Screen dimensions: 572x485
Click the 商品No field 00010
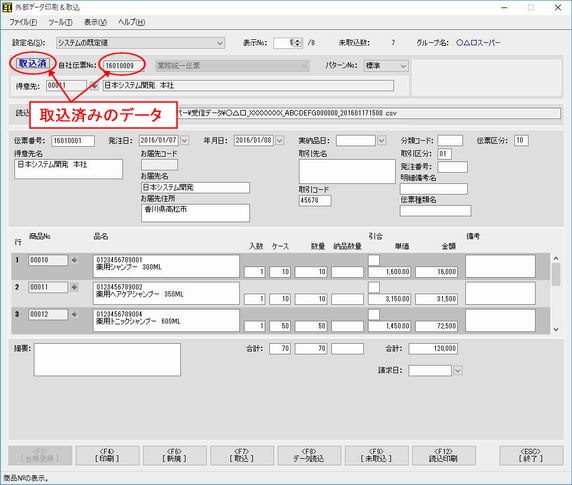click(48, 260)
